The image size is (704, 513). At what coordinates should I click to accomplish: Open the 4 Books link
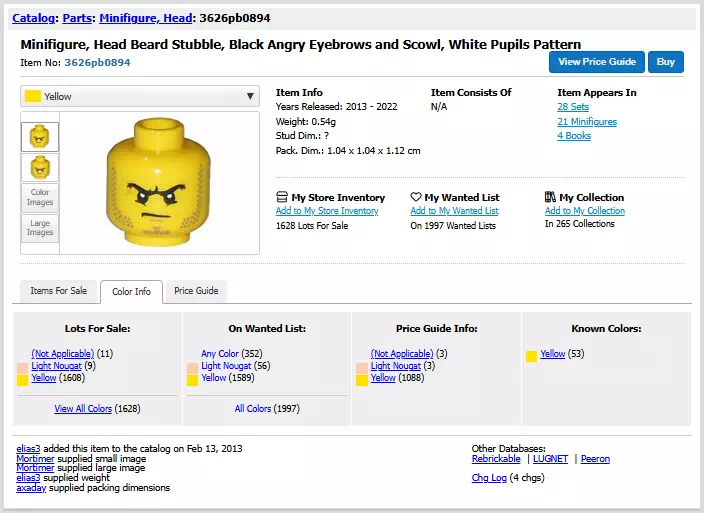tap(574, 136)
